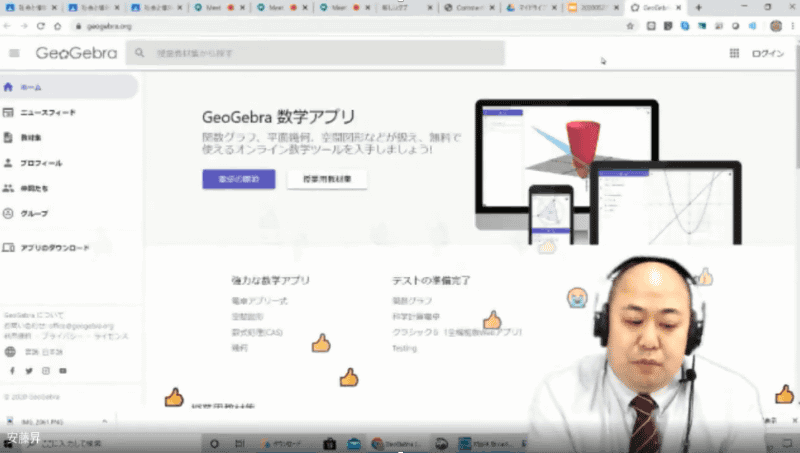The height and width of the screenshot is (453, 800).
Task: Click the ログイン button
Action: [x=767, y=53]
